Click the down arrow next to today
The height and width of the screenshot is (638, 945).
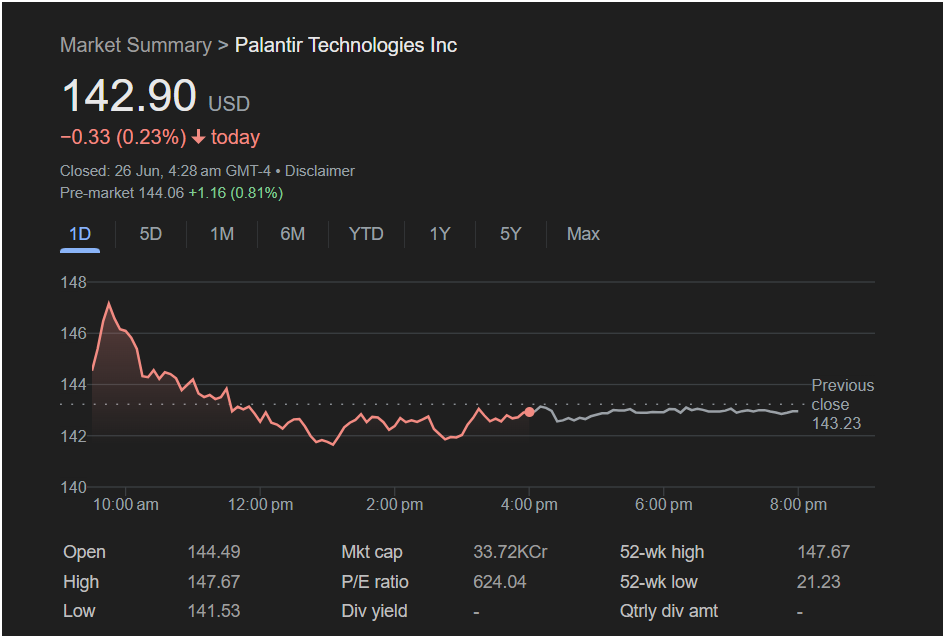click(x=198, y=137)
